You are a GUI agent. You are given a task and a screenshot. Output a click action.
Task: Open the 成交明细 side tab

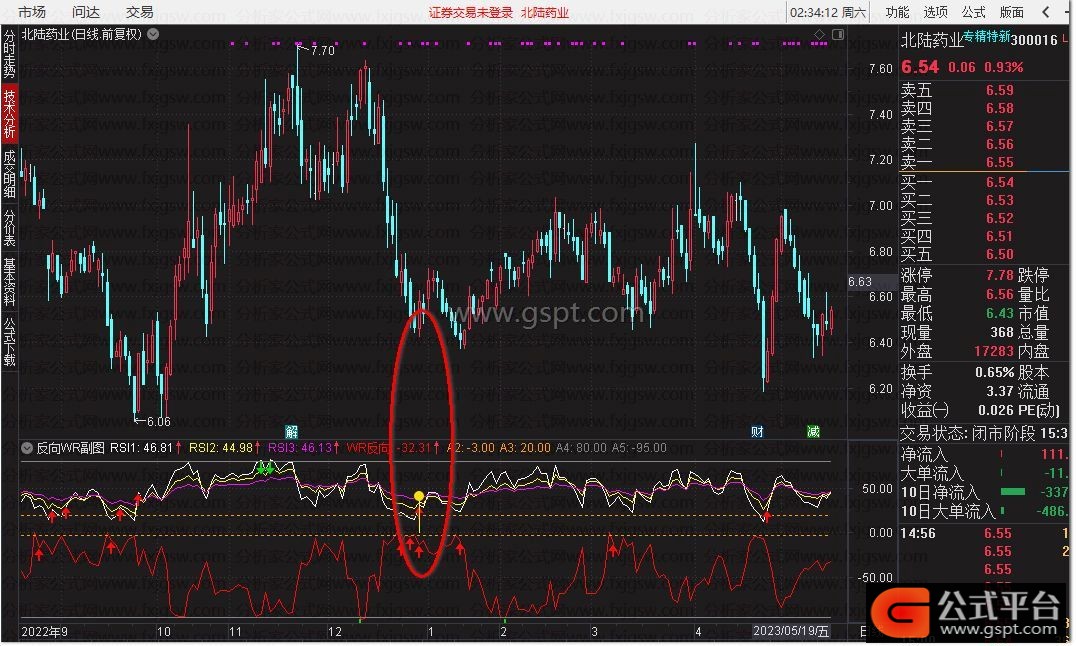click(x=9, y=174)
